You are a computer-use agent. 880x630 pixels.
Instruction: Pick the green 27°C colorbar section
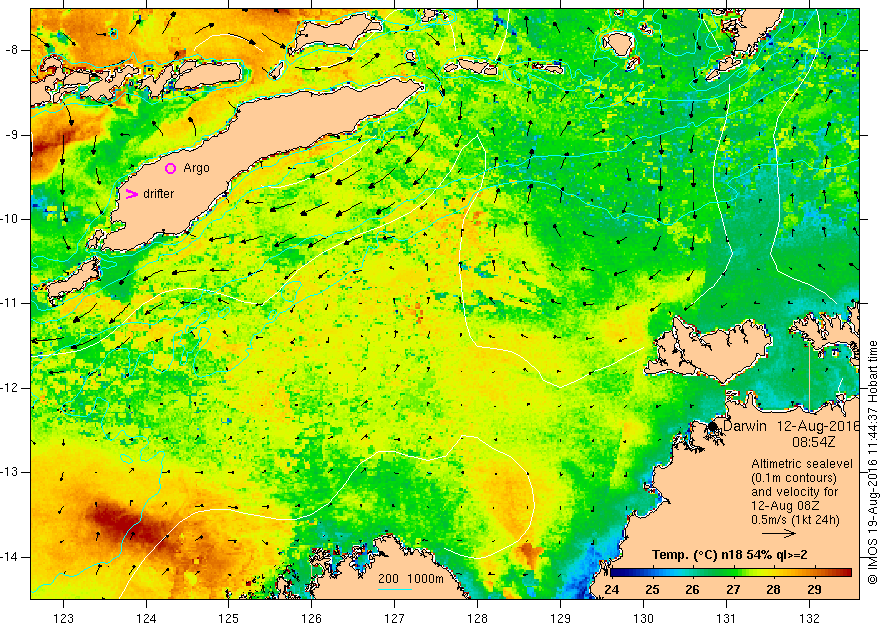734,573
